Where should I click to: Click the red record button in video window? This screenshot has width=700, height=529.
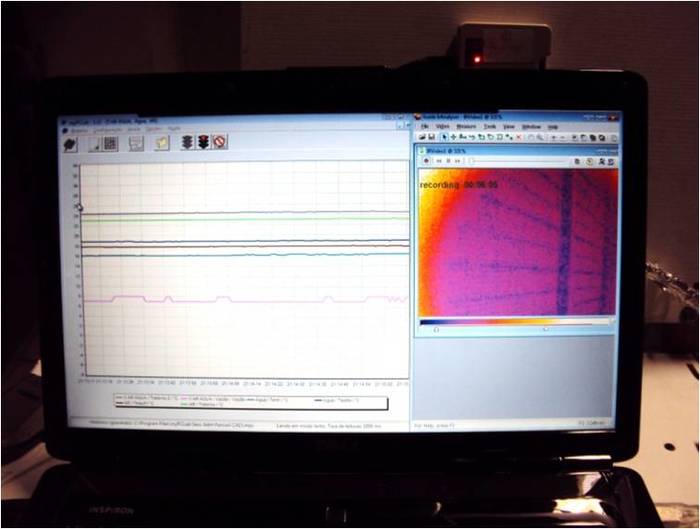point(427,160)
